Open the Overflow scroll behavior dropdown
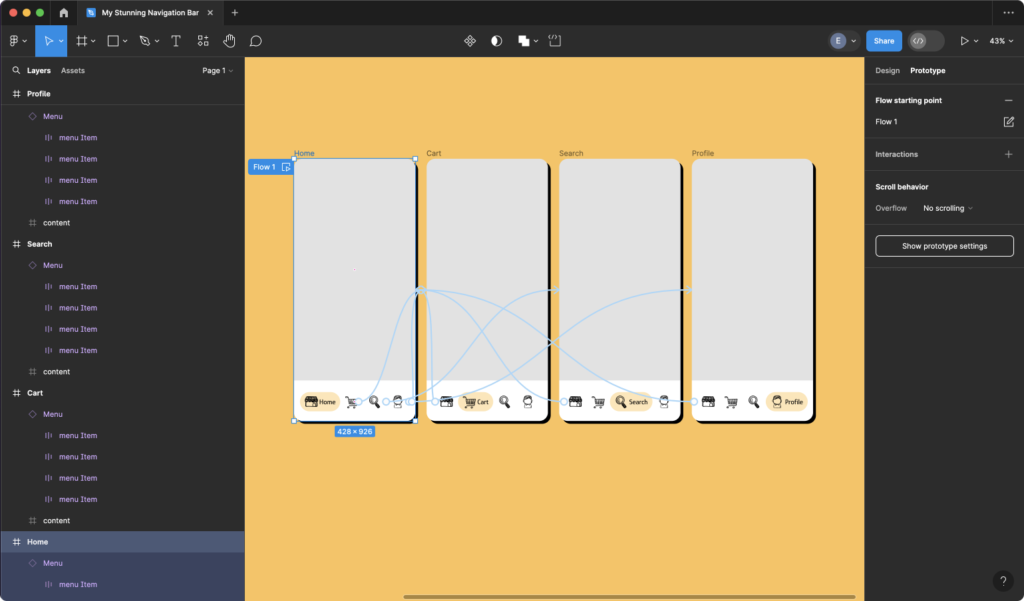This screenshot has height=601, width=1024. (x=946, y=208)
